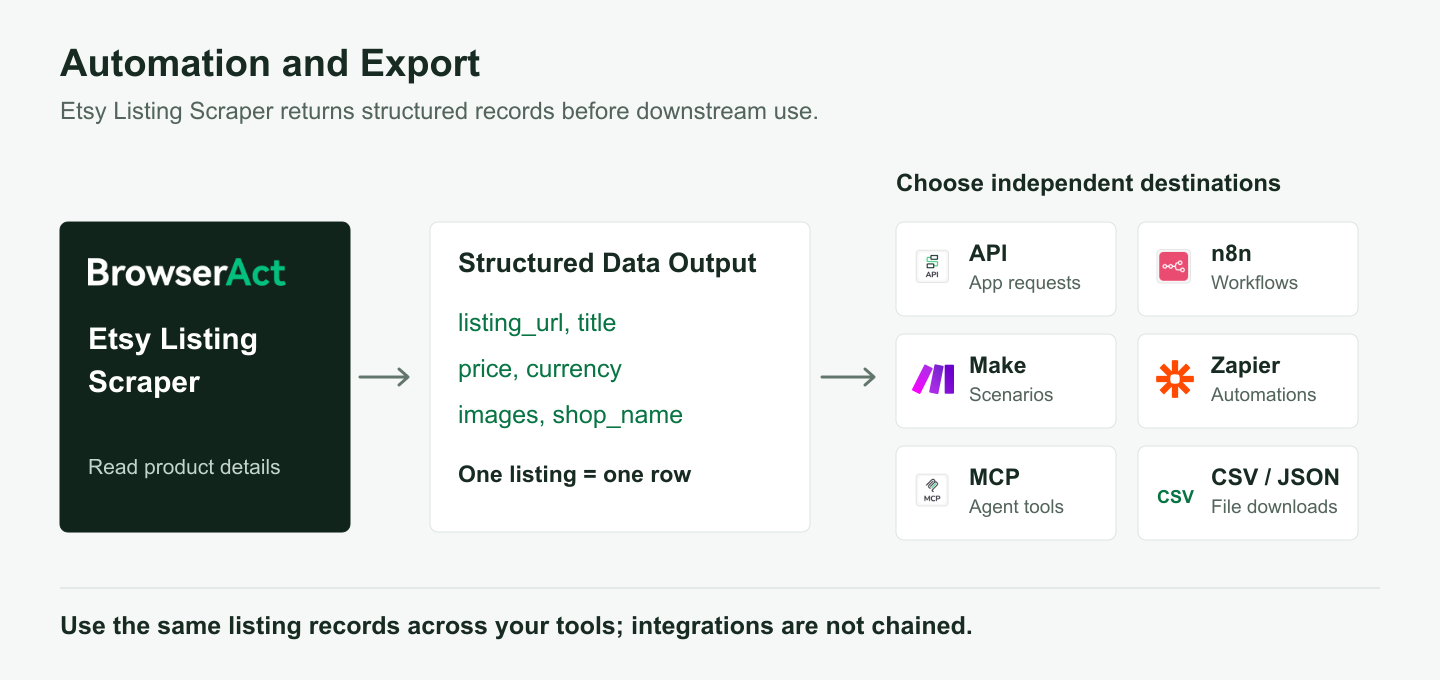1440x680 pixels.
Task: Select the Make Scenarios card
Action: (x=1006, y=380)
